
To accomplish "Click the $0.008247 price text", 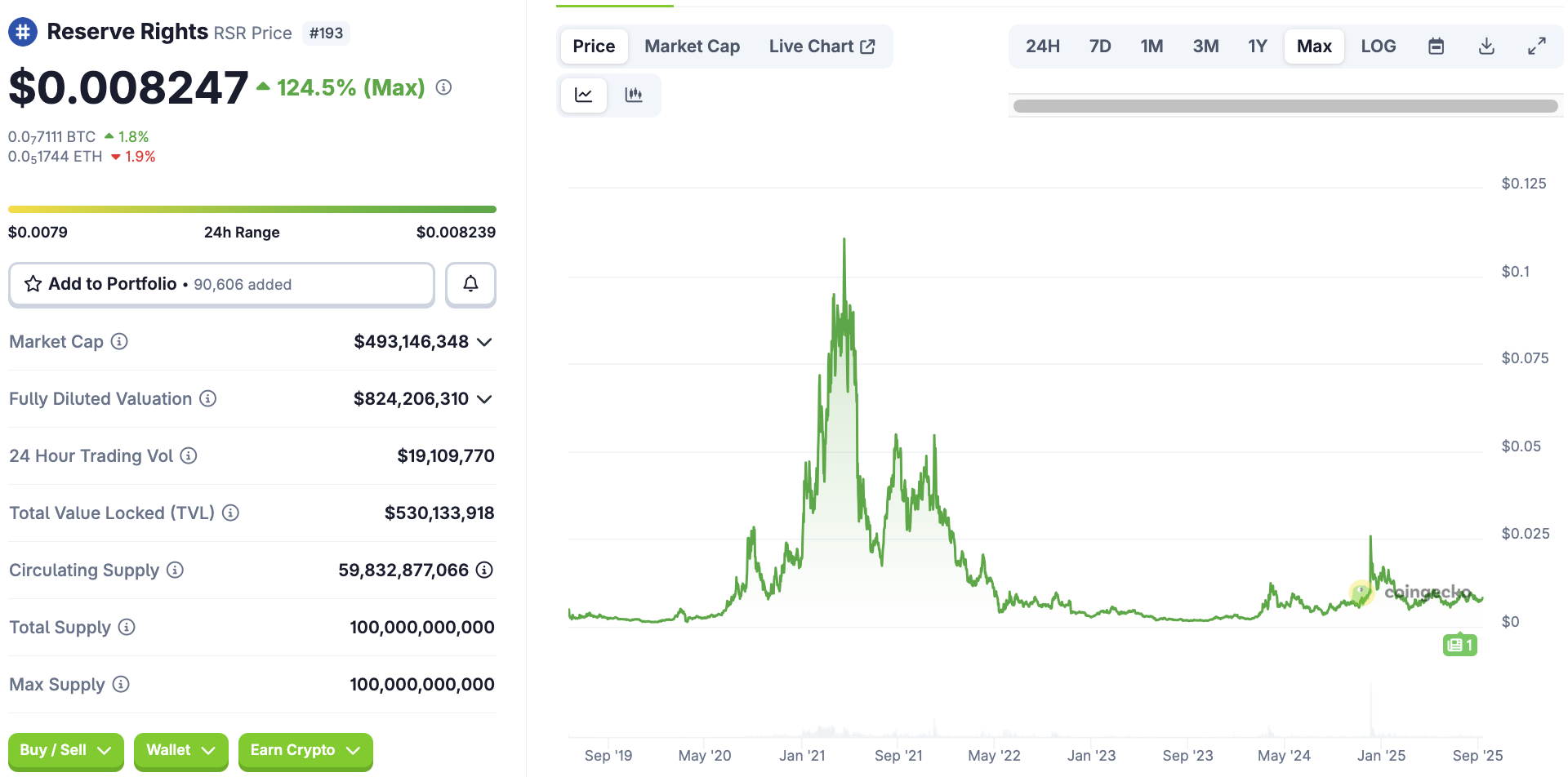I will [128, 87].
